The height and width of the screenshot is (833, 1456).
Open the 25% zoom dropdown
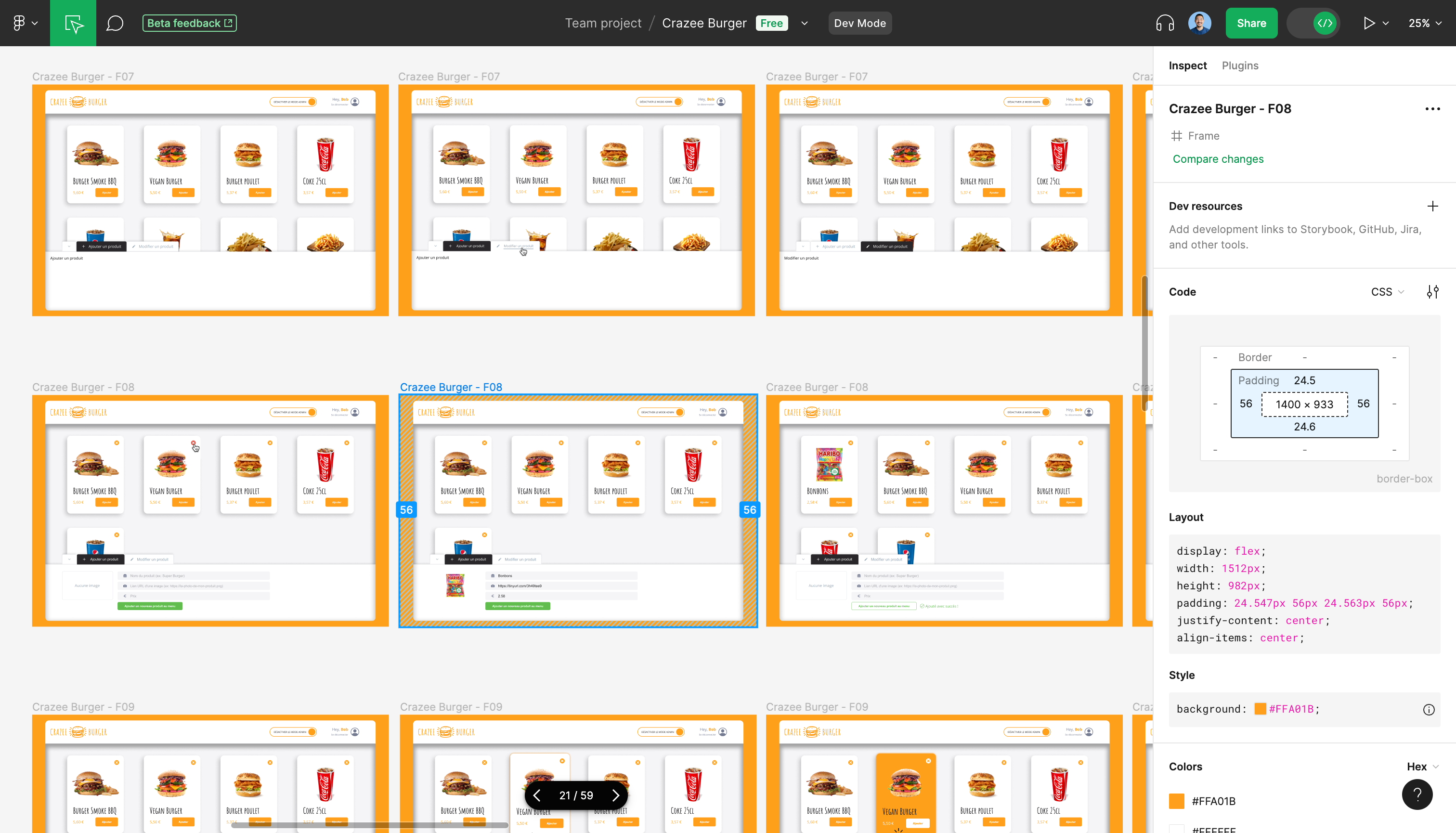(1424, 23)
